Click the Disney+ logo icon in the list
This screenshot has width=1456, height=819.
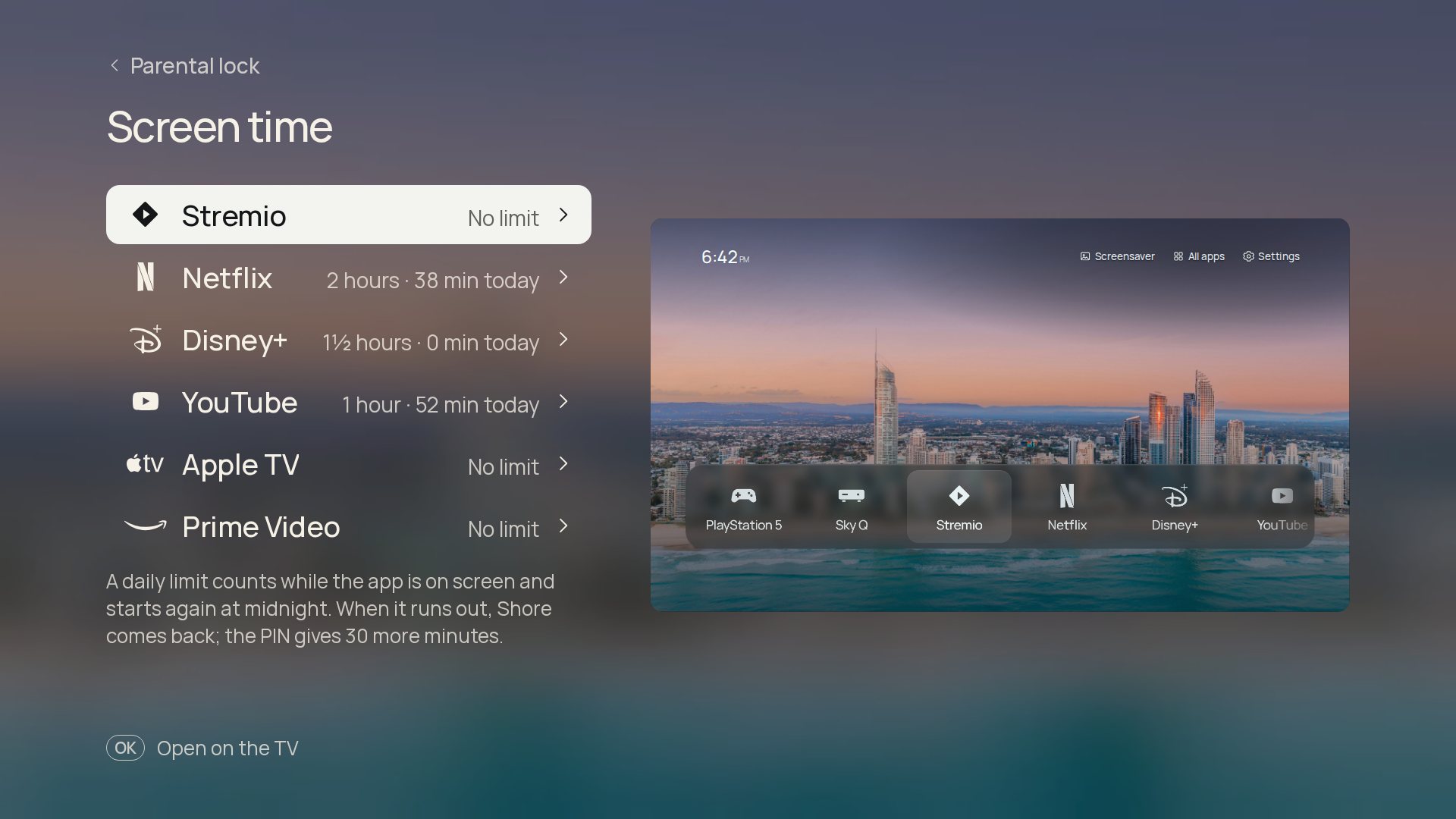[x=146, y=339]
